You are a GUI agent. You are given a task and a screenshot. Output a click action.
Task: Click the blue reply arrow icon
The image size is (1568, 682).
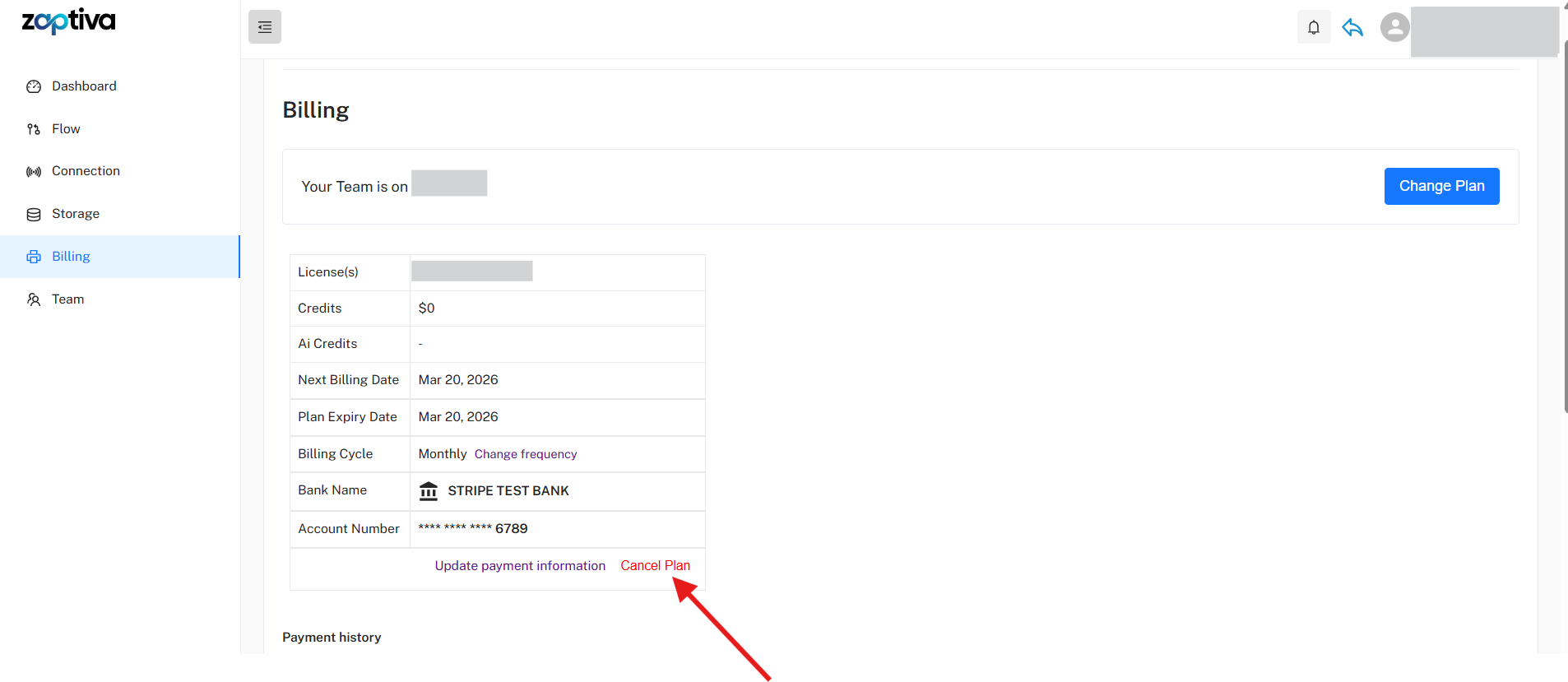point(1352,28)
